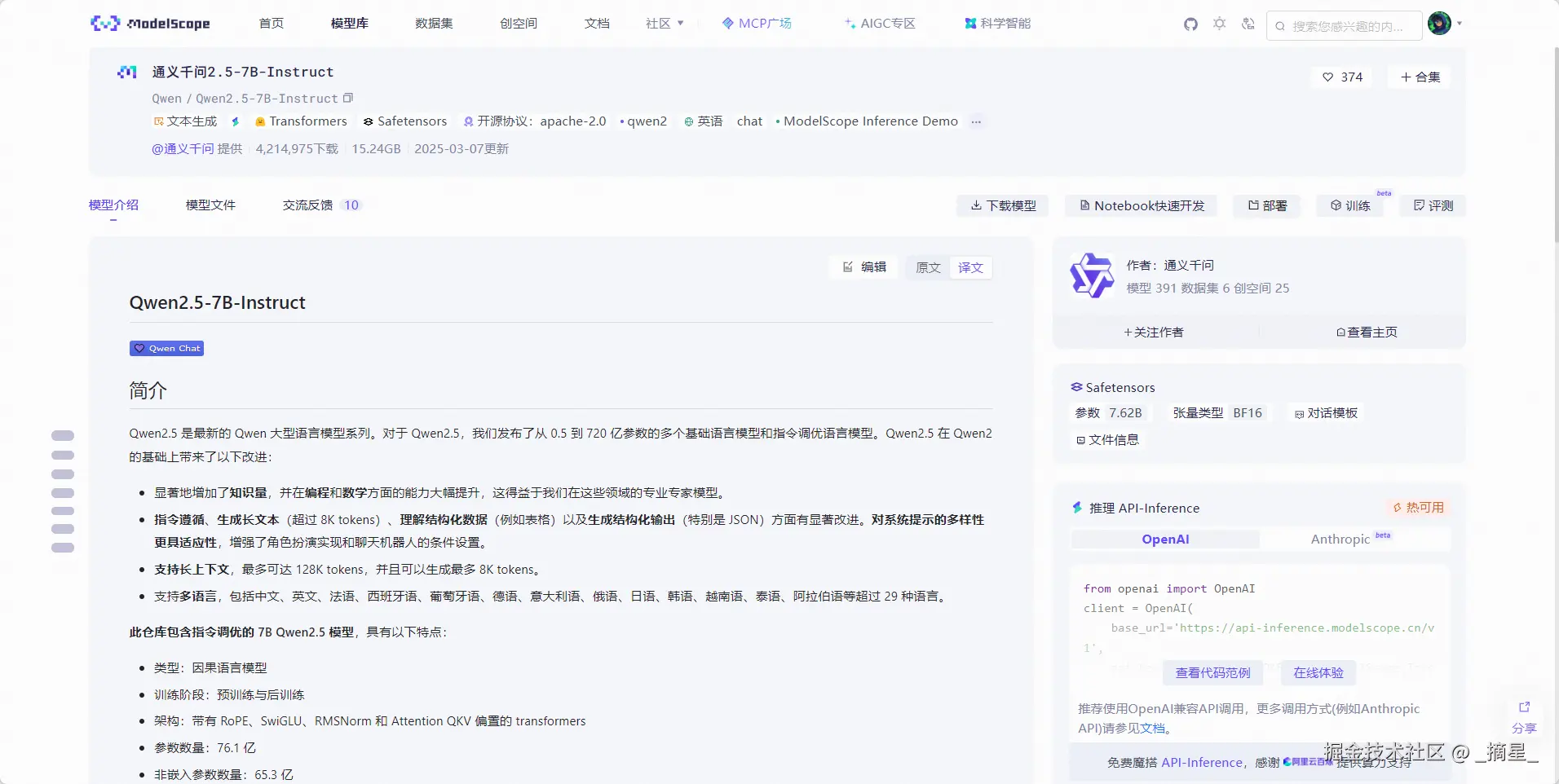Switch to the 模型文件 tab
This screenshot has width=1559, height=784.
pos(210,205)
